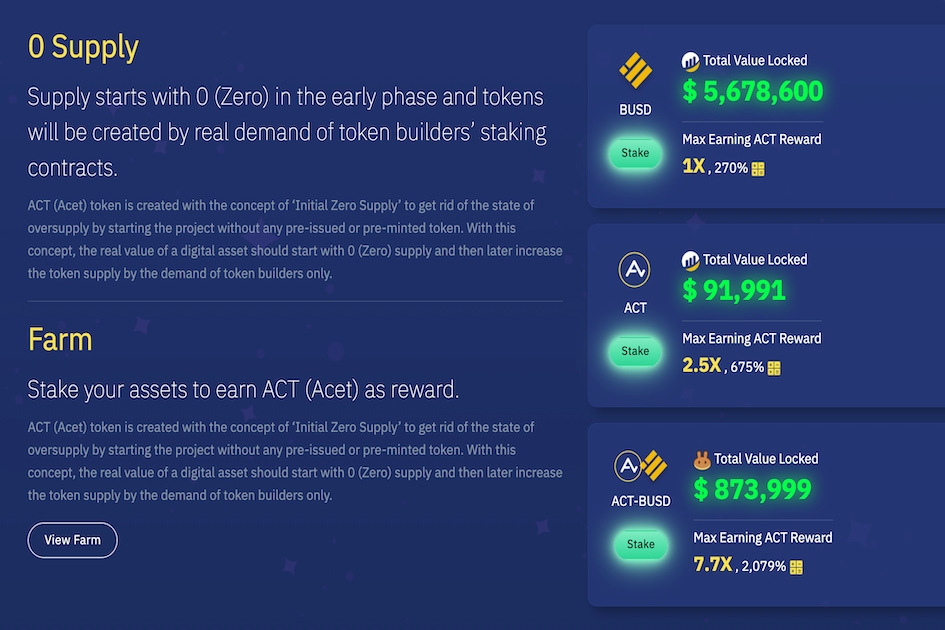This screenshot has width=945, height=630.
Task: Stake in the ACT-BUSD pool
Action: [641, 544]
